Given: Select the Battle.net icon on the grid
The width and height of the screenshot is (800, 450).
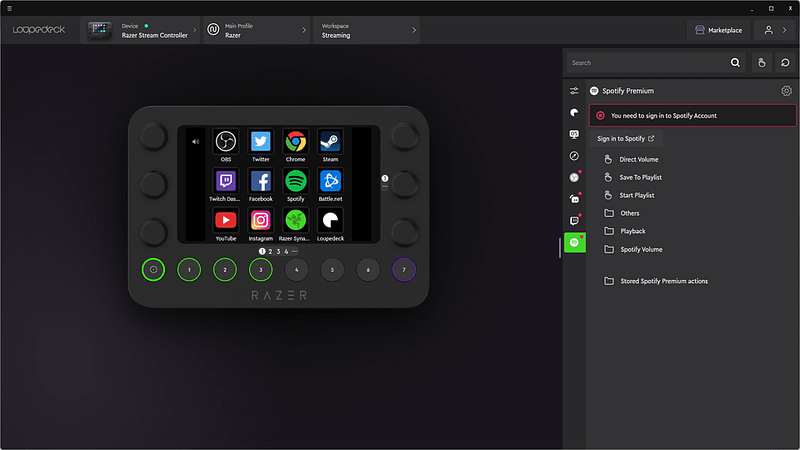Looking at the screenshot, I should click(x=330, y=181).
